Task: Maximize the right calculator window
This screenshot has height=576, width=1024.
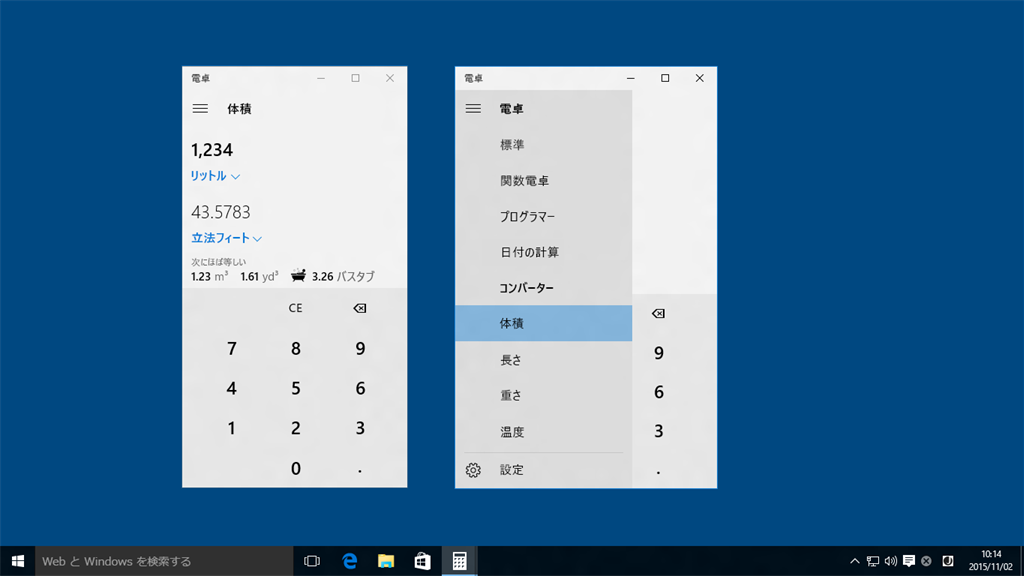Action: click(665, 78)
